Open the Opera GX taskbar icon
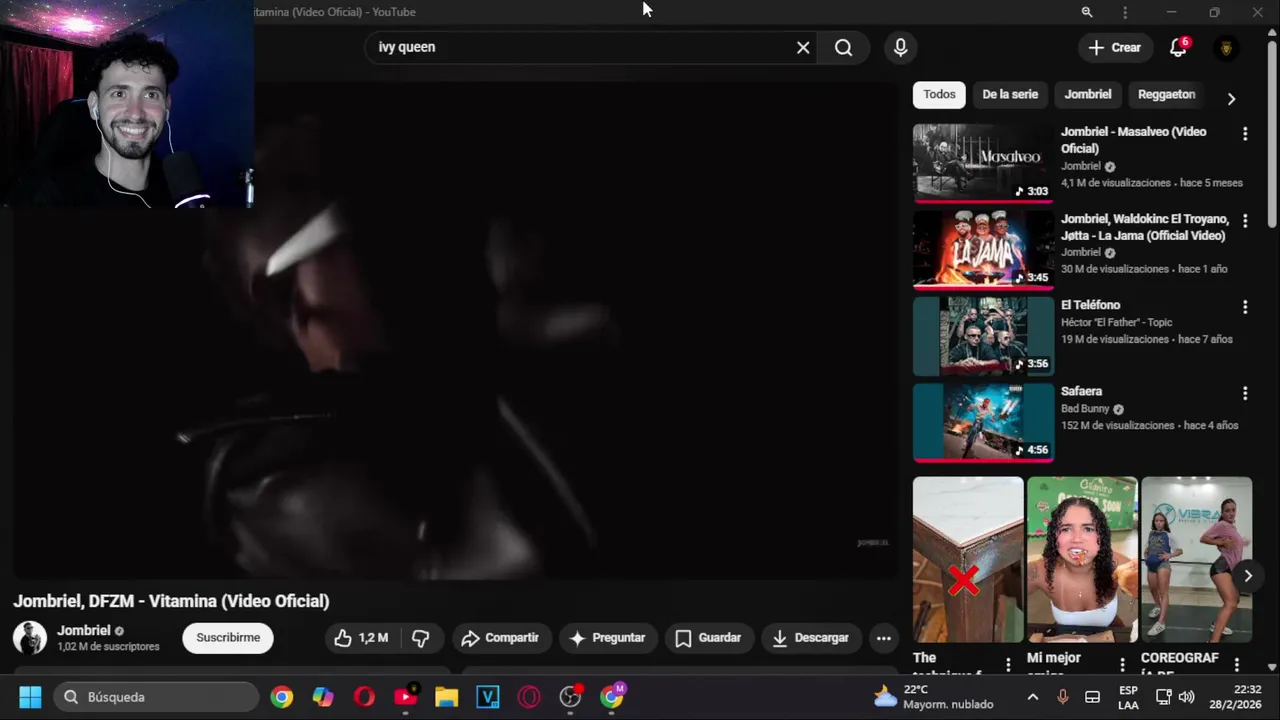The width and height of the screenshot is (1280, 720). pos(529,697)
